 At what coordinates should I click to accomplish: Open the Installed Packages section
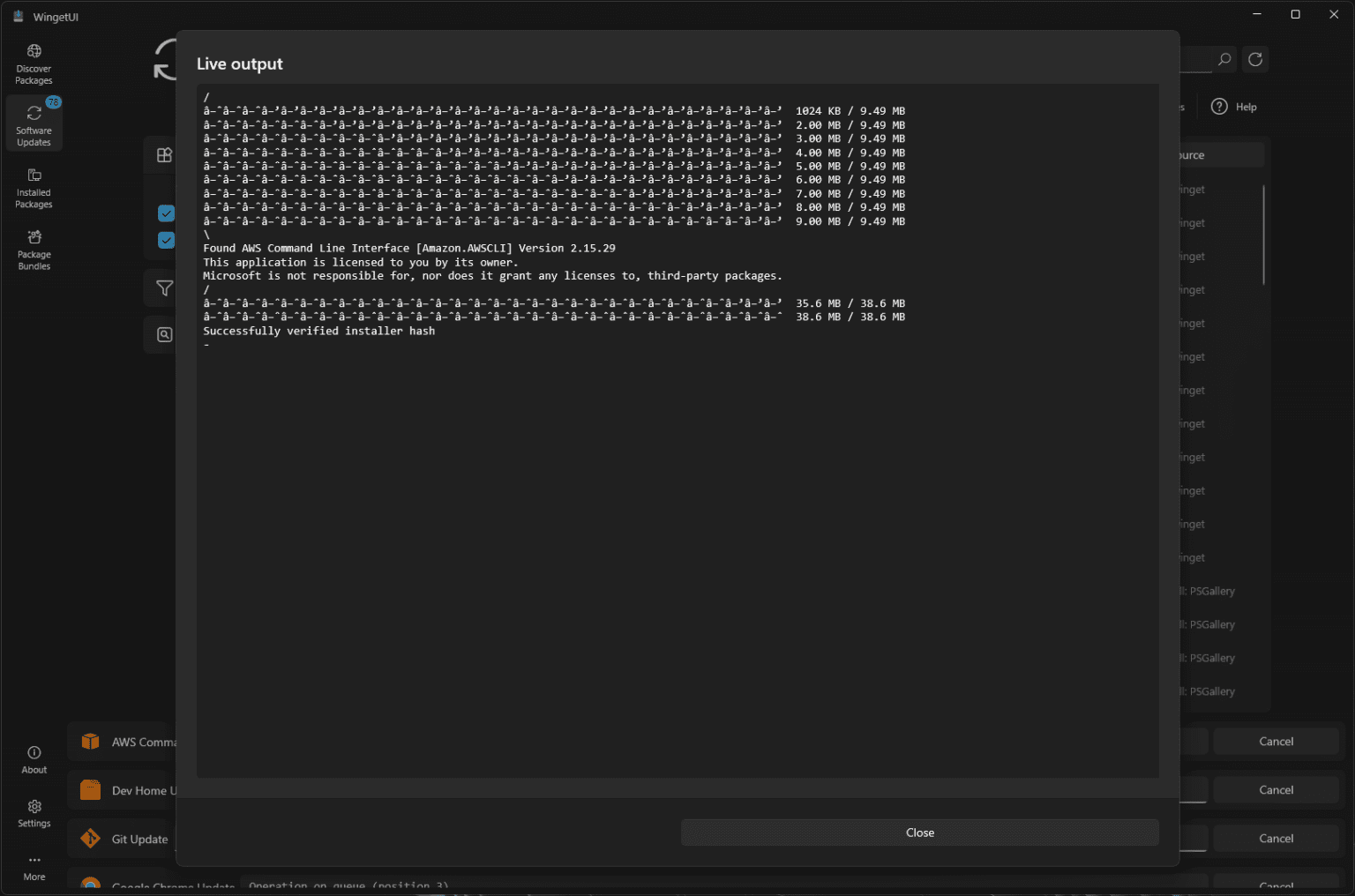point(34,187)
